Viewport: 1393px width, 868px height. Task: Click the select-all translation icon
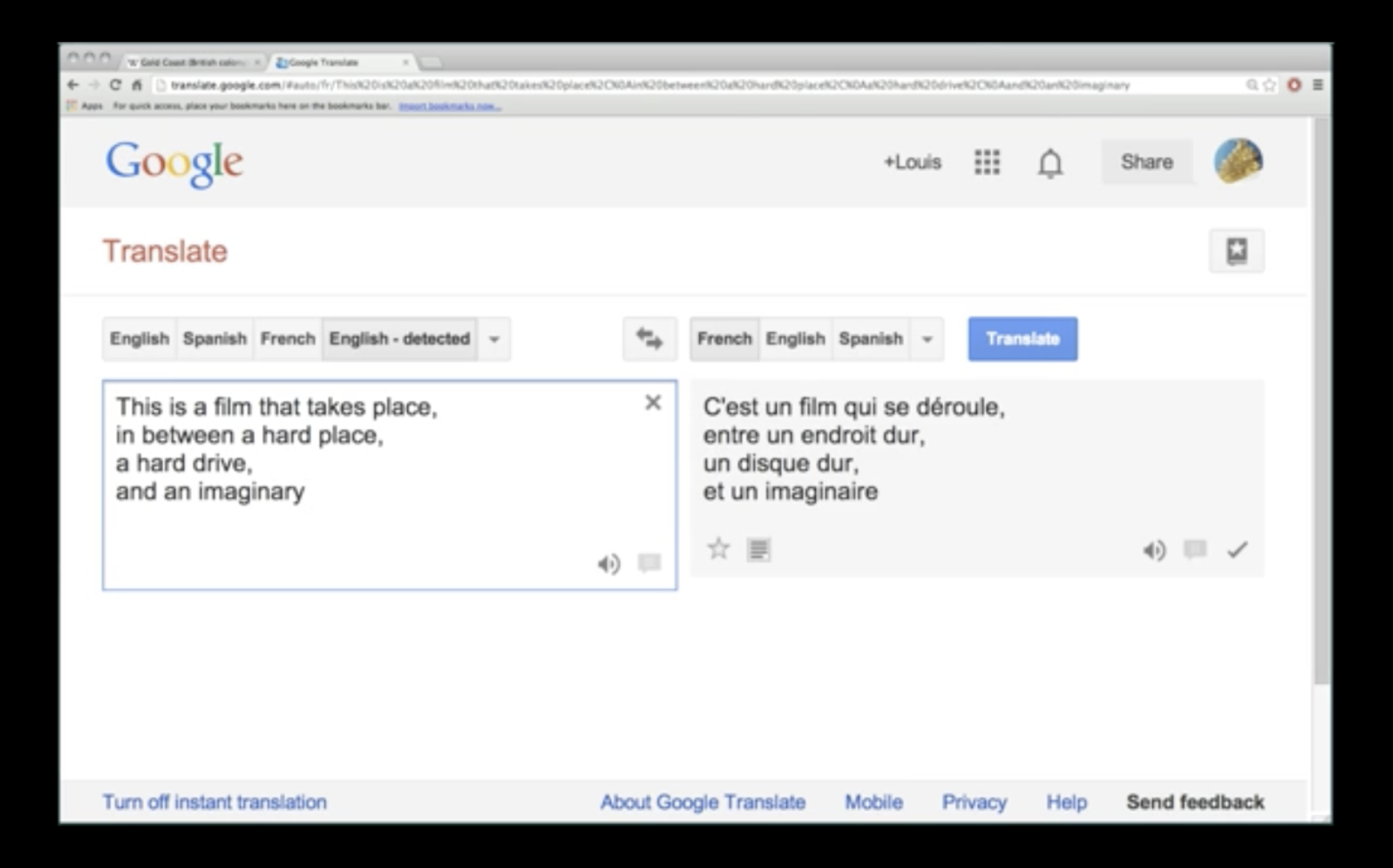759,550
